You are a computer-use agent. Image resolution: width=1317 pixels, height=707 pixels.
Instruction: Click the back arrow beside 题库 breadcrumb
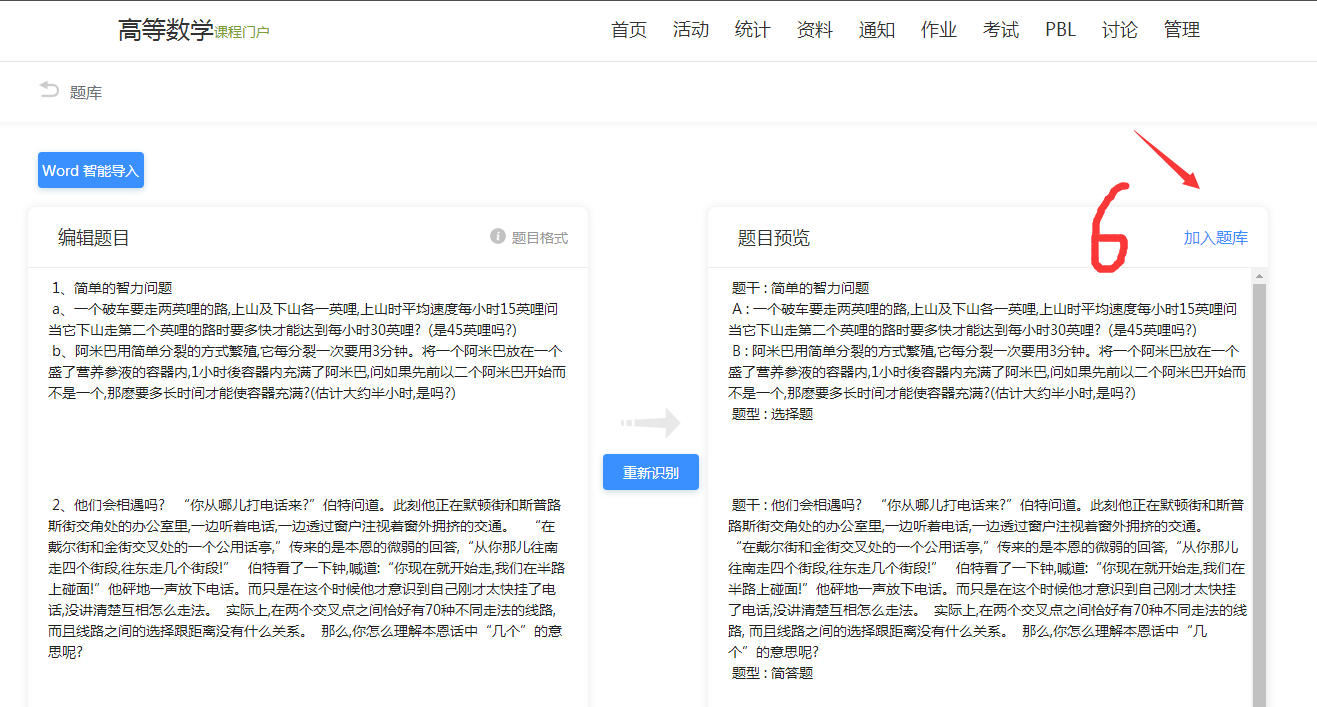click(x=48, y=91)
